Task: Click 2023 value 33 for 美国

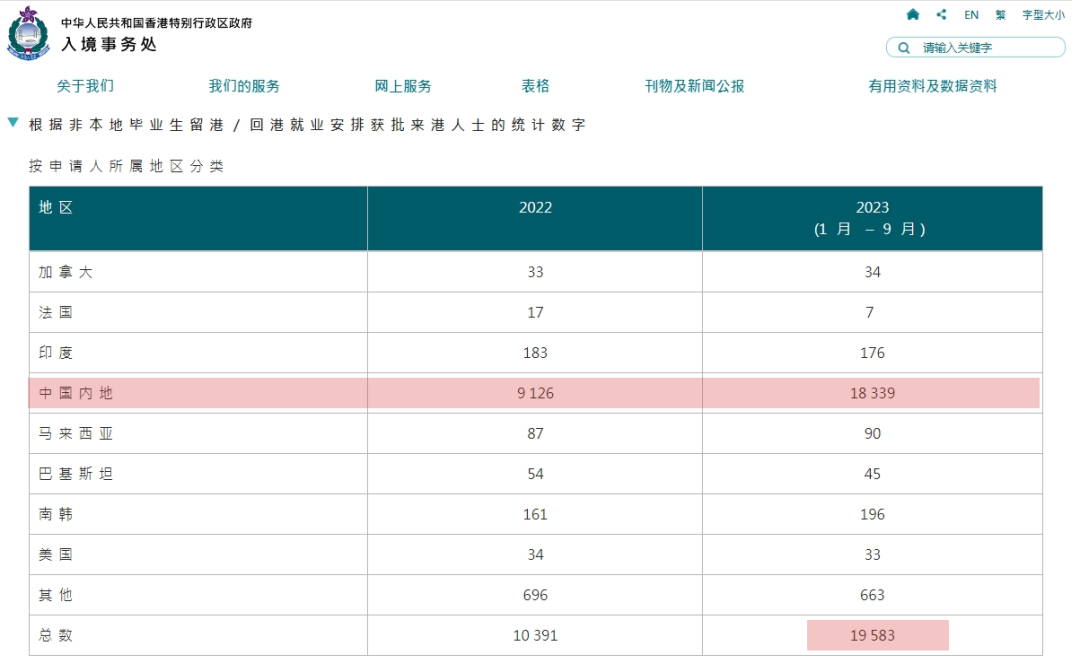Action: click(x=872, y=554)
